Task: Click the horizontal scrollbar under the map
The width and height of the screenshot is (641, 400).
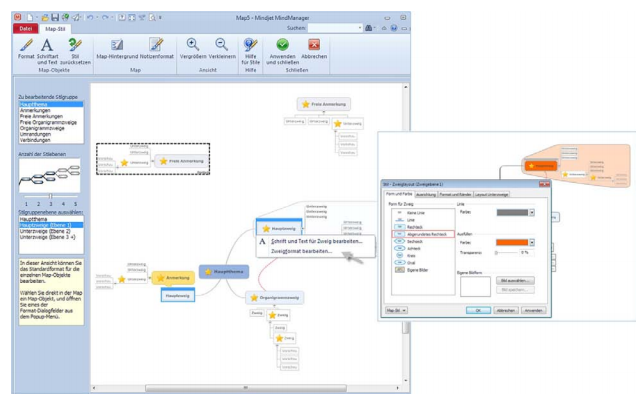Action: (245, 387)
